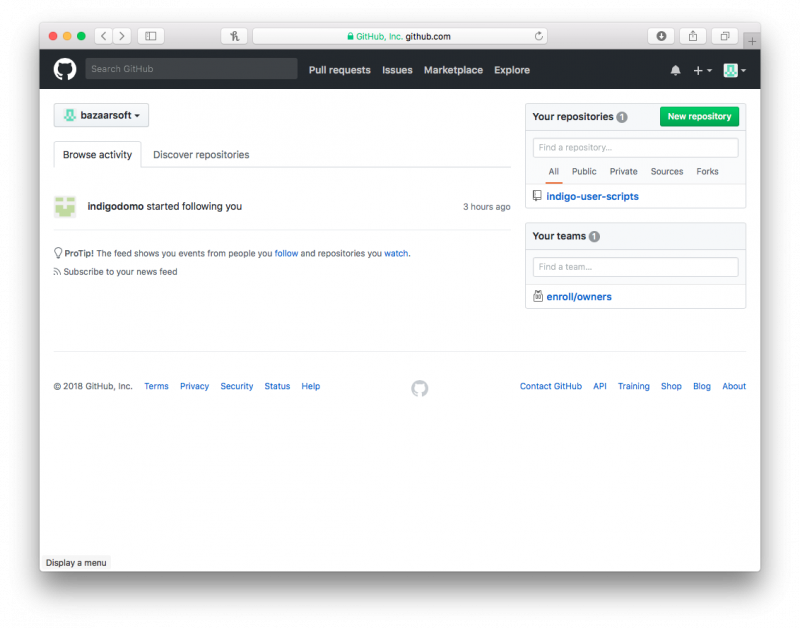Open the Security footer link

coord(237,386)
